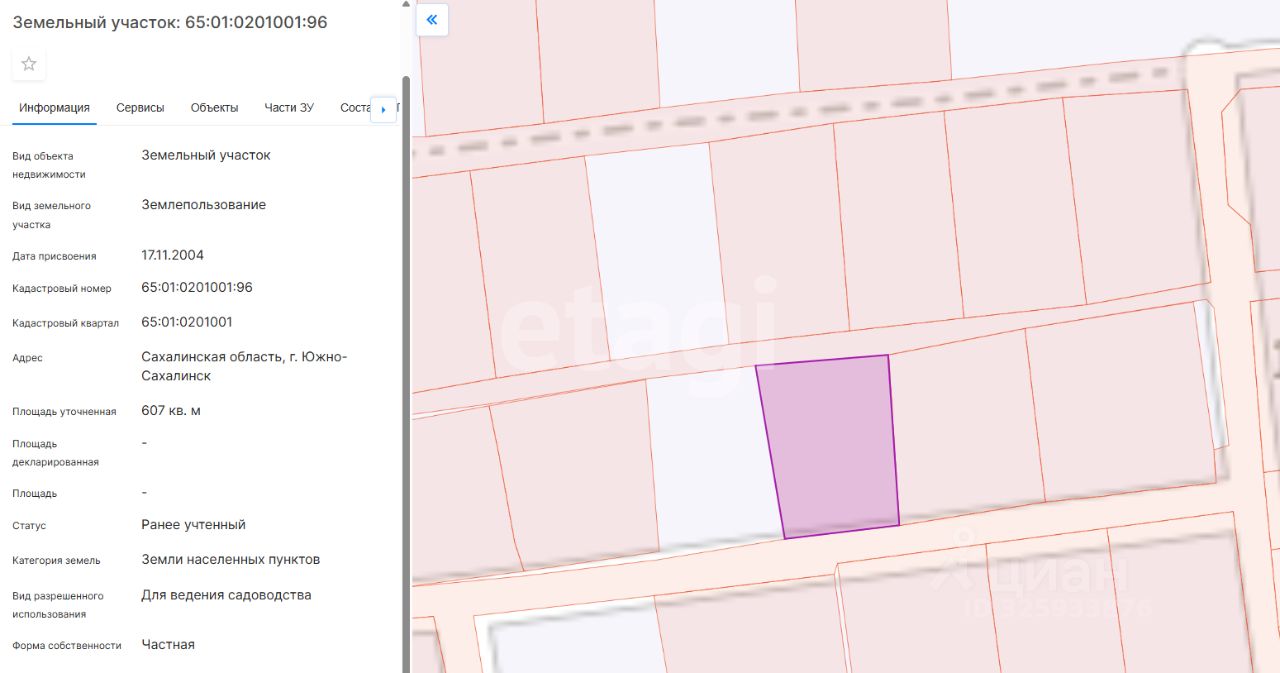The width and height of the screenshot is (1280, 673).
Task: Click the status value Ранее учтенный
Action: click(193, 525)
